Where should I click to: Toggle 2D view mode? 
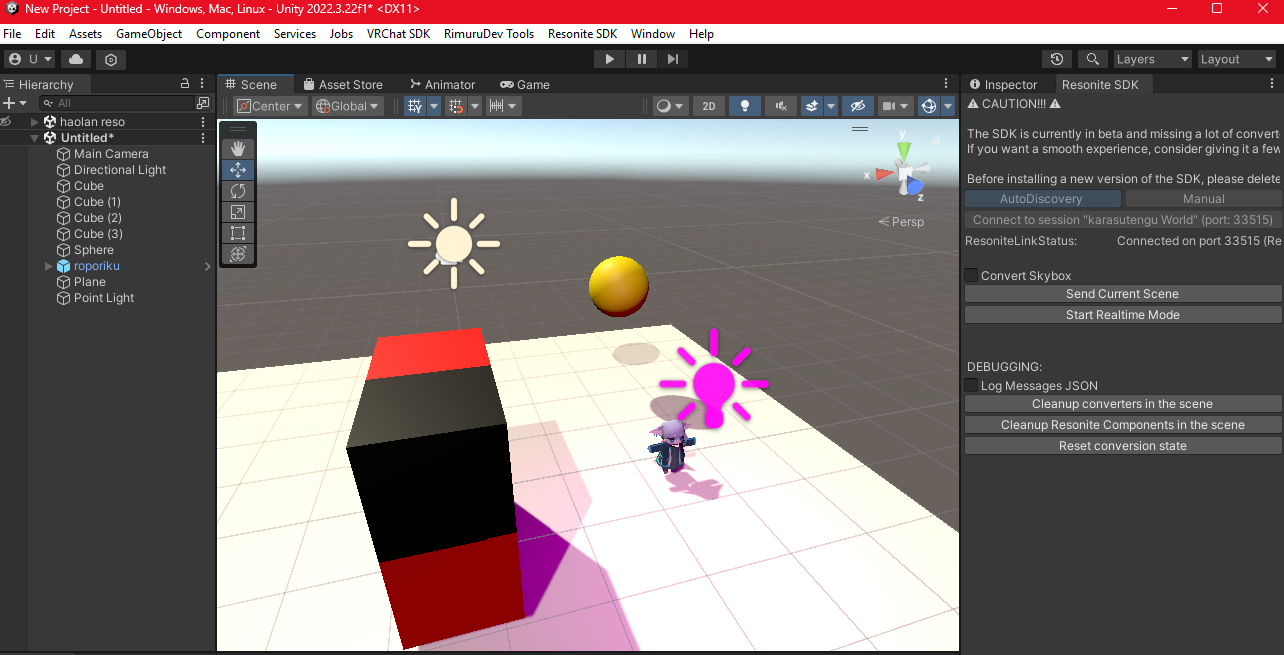(709, 106)
